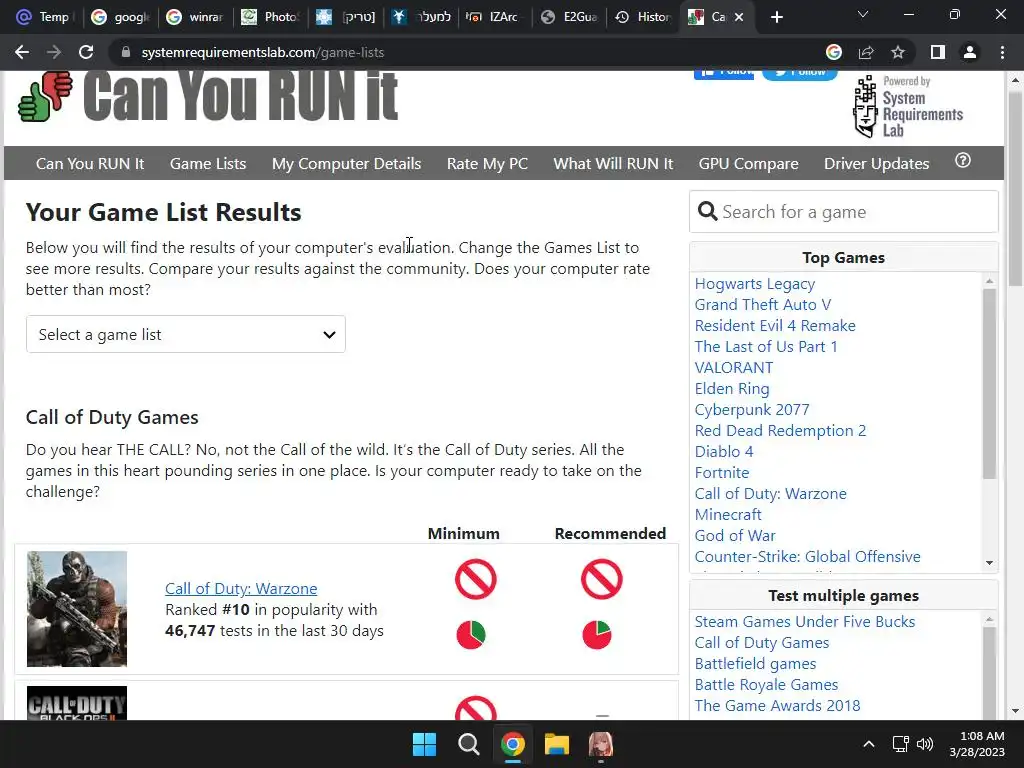The height and width of the screenshot is (768, 1024).
Task: Open GPU Compare in the nav bar
Action: point(748,163)
